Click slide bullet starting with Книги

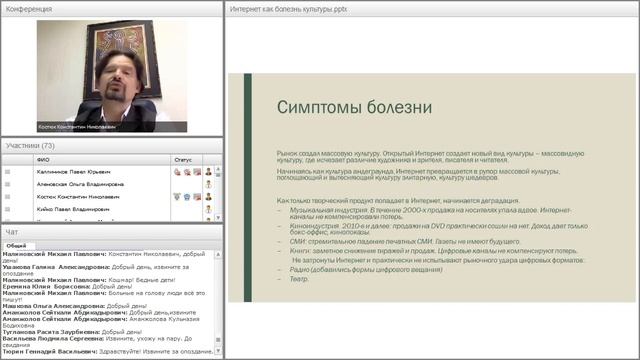point(433,251)
